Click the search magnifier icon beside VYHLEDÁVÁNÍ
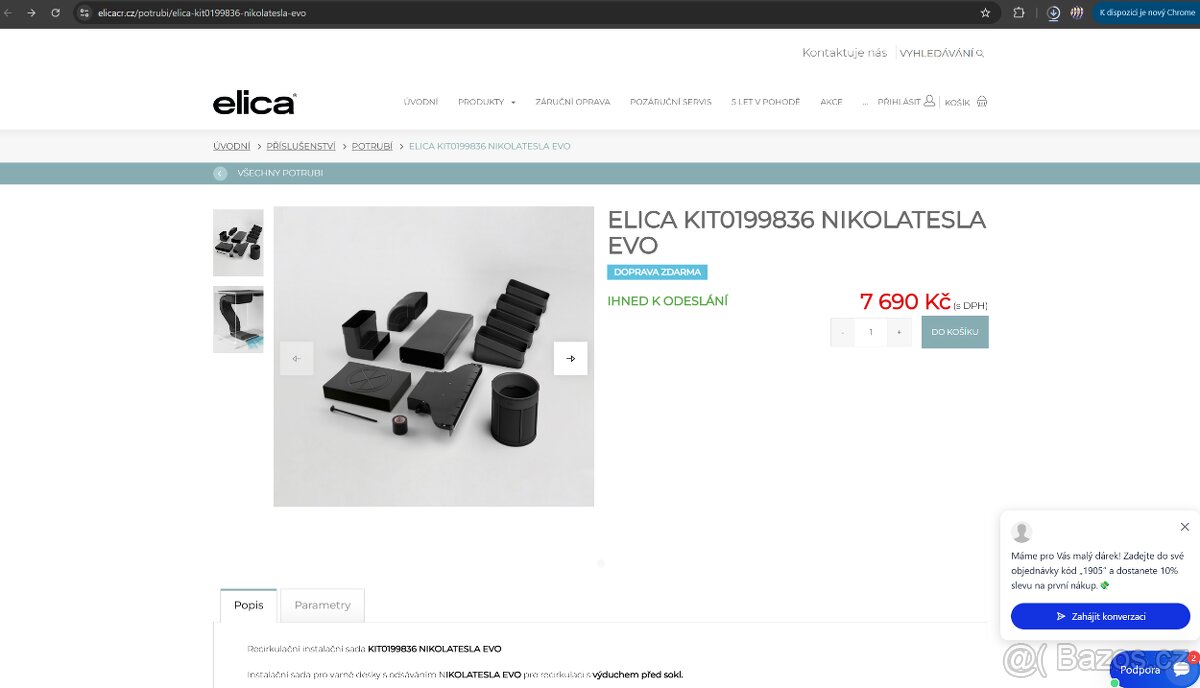The width and height of the screenshot is (1200, 688). pyautogui.click(x=980, y=54)
